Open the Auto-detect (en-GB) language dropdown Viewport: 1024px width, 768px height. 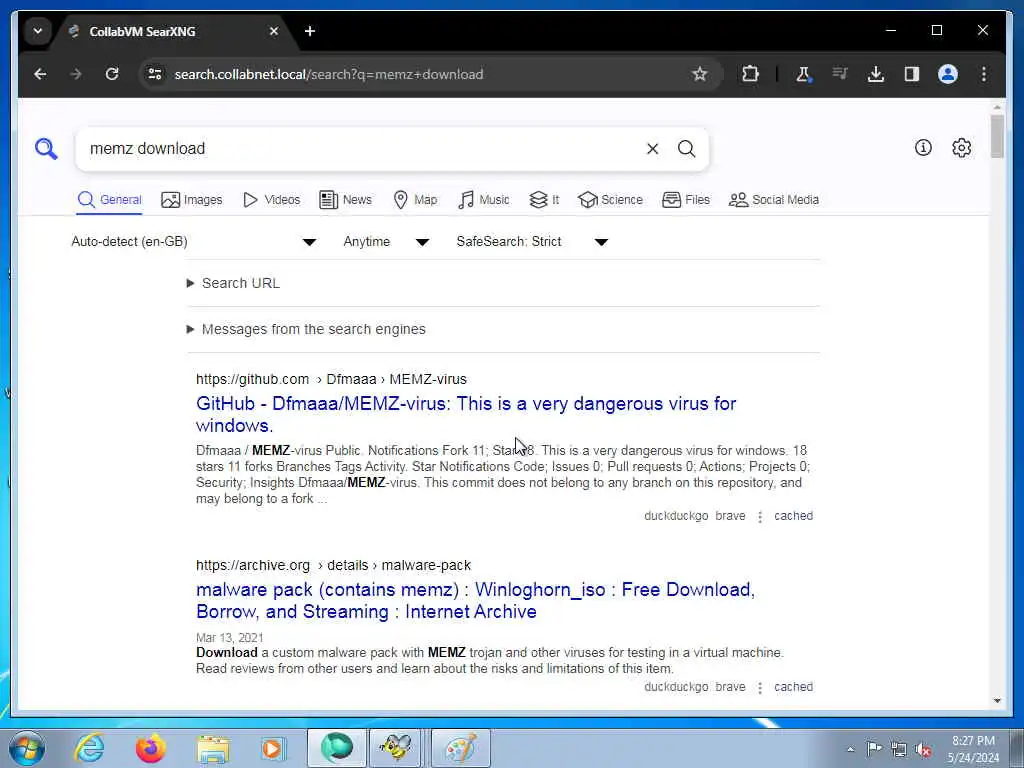pyautogui.click(x=193, y=242)
